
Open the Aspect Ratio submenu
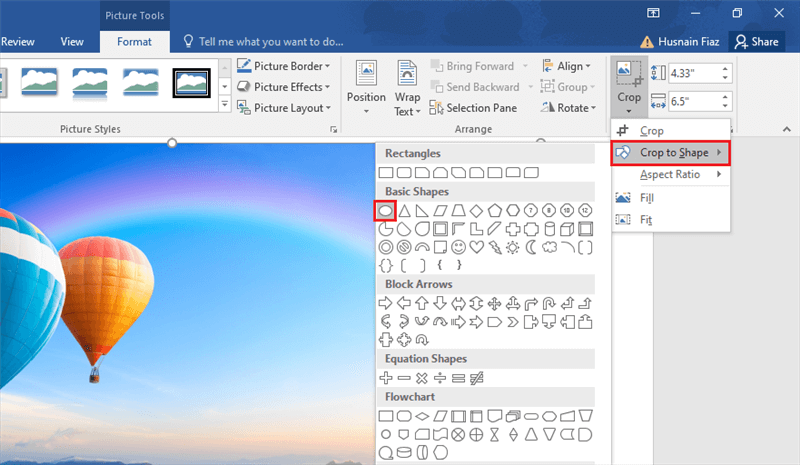pyautogui.click(x=670, y=175)
